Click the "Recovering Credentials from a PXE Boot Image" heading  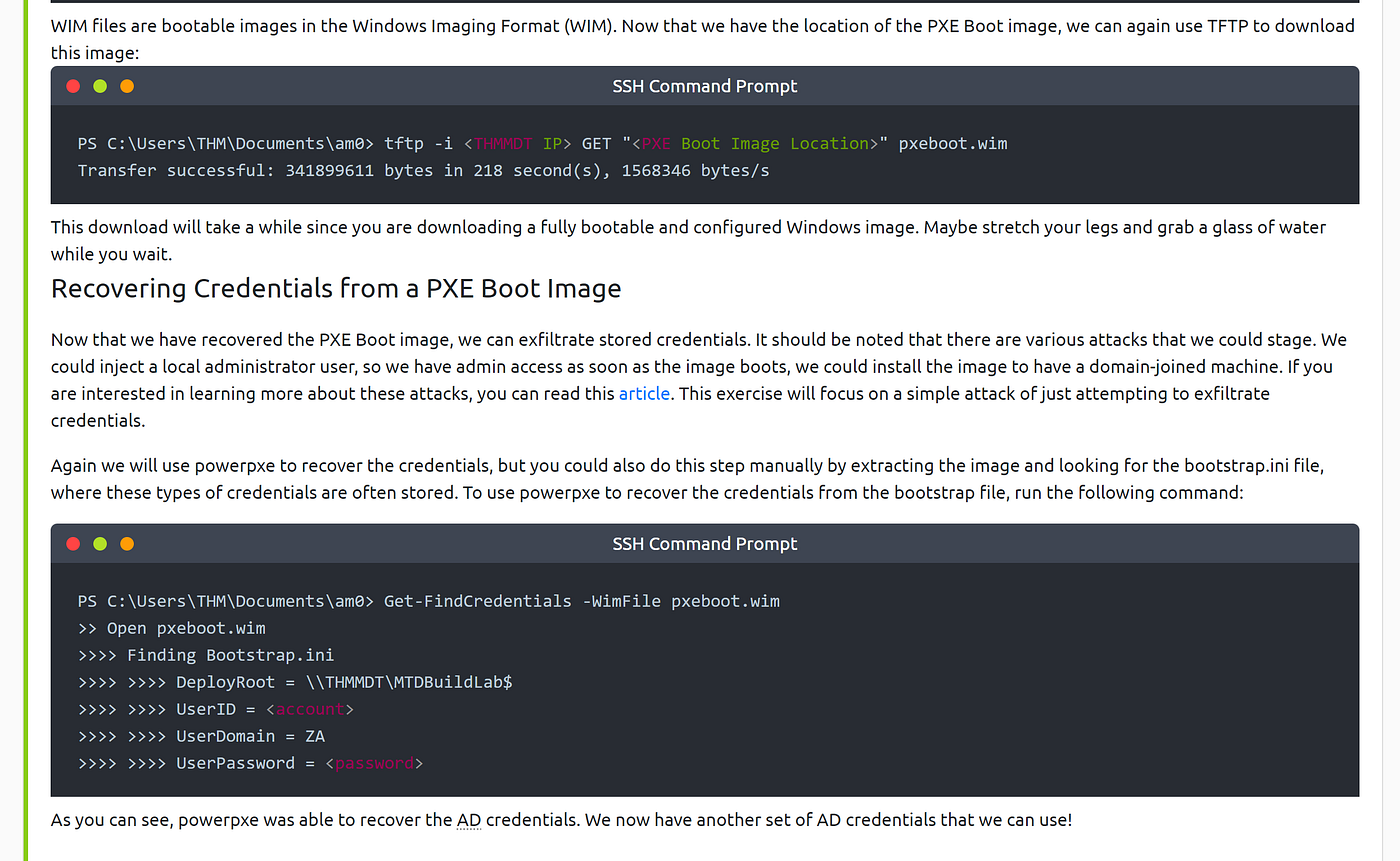click(x=336, y=289)
